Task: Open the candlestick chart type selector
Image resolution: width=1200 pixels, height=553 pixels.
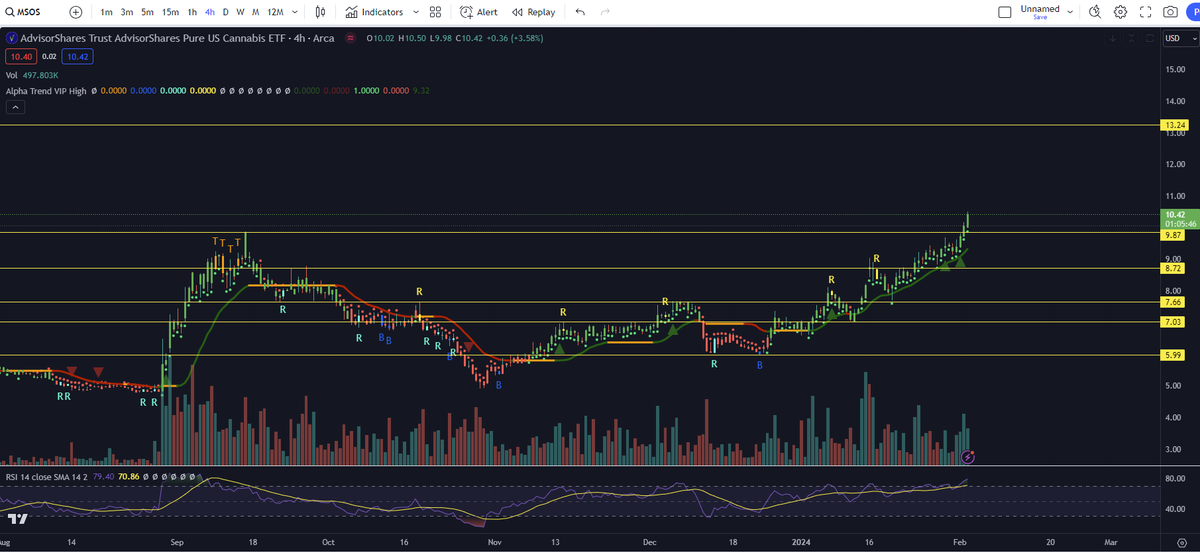Action: 320,12
